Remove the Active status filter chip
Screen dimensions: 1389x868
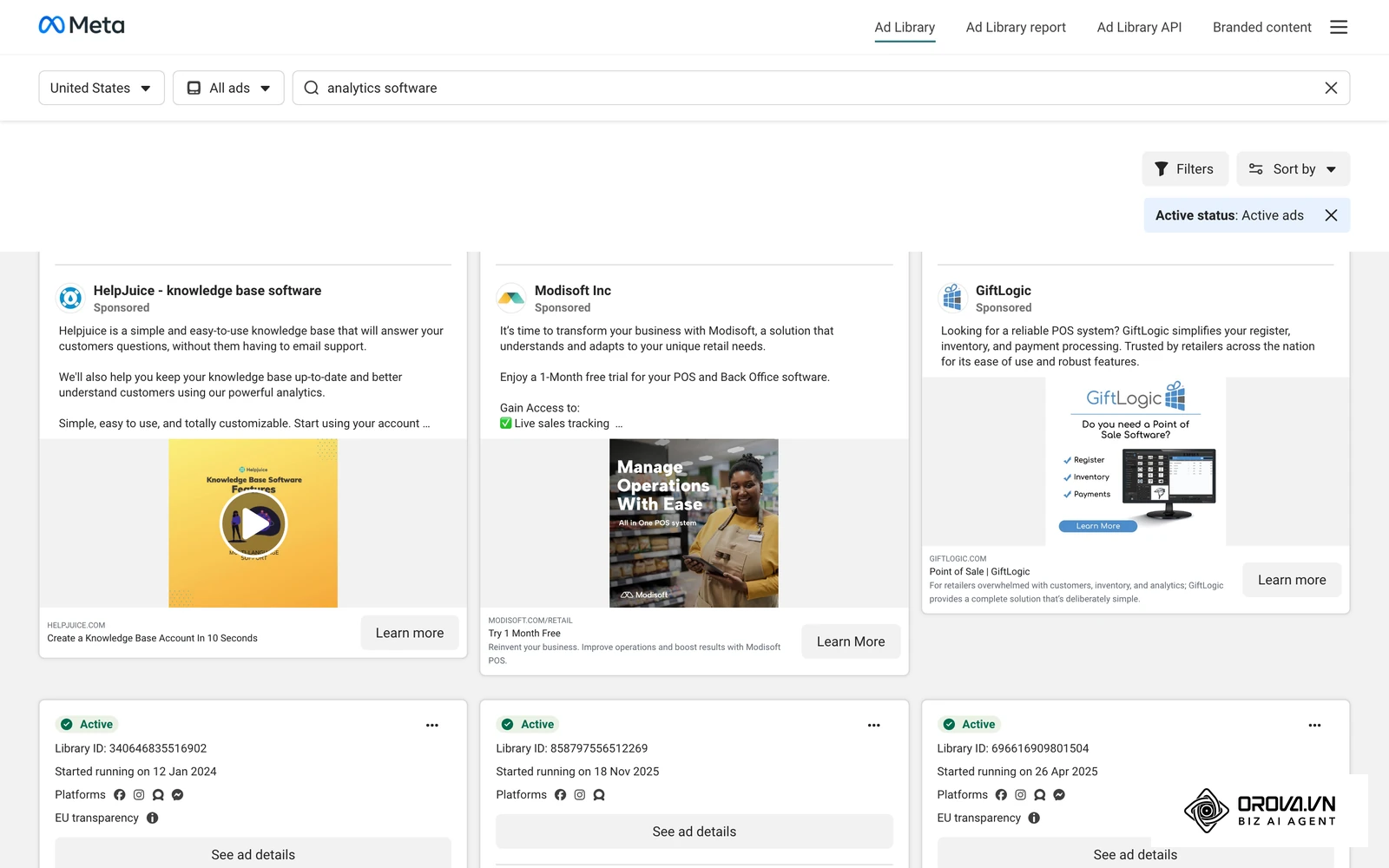coord(1331,215)
